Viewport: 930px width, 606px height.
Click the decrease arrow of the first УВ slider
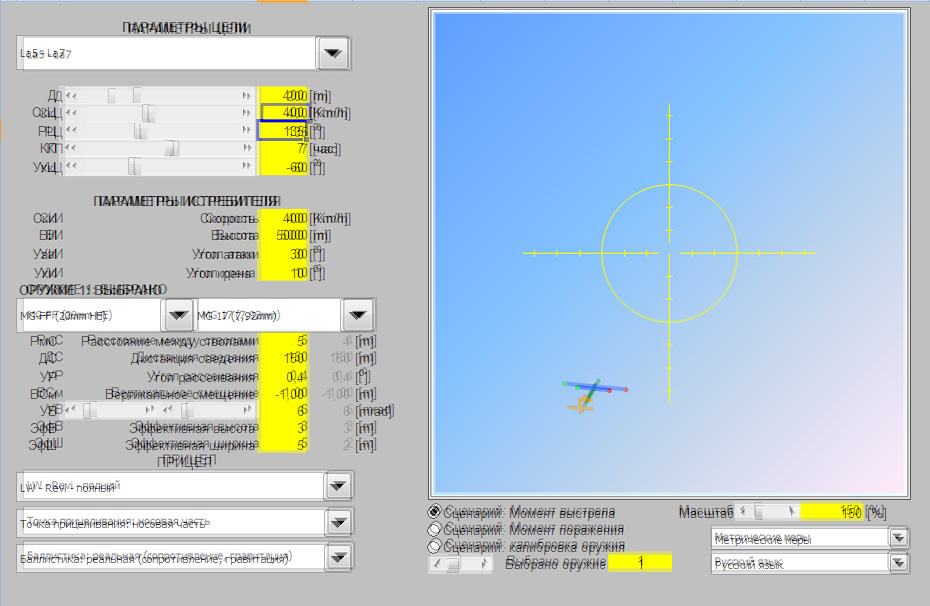(71, 409)
